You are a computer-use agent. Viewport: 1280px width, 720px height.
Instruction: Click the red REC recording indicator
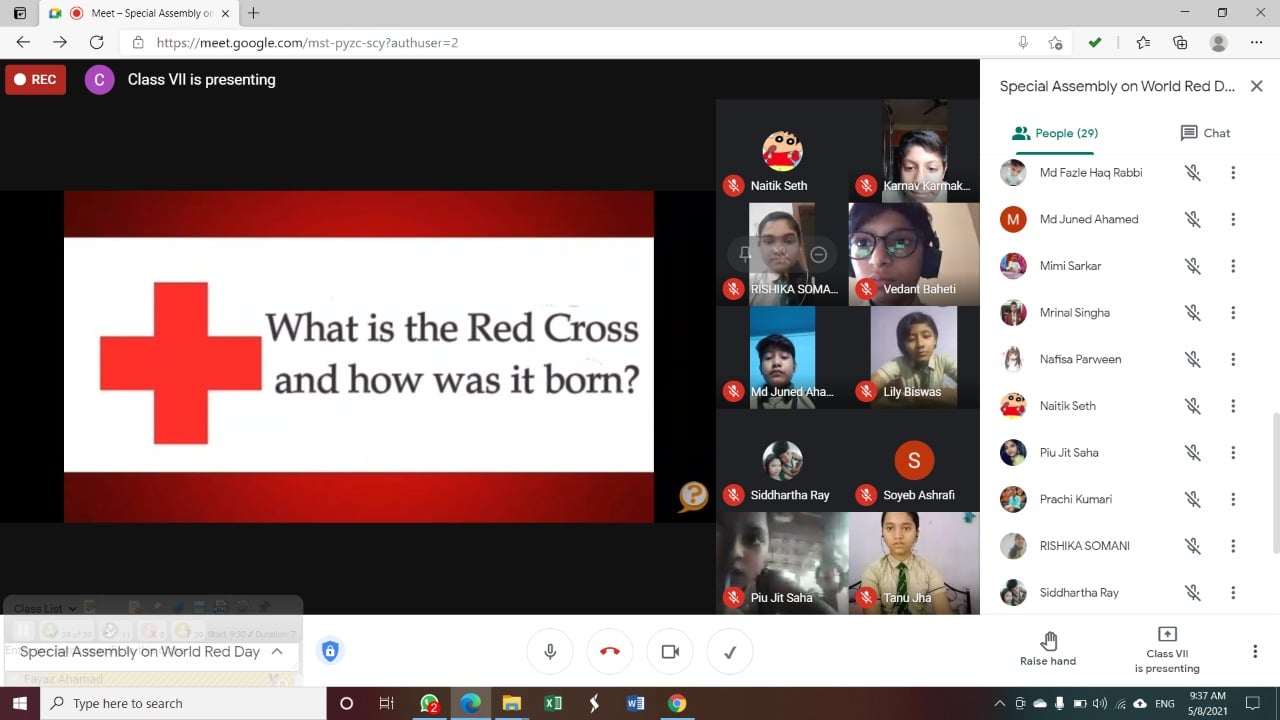35,79
